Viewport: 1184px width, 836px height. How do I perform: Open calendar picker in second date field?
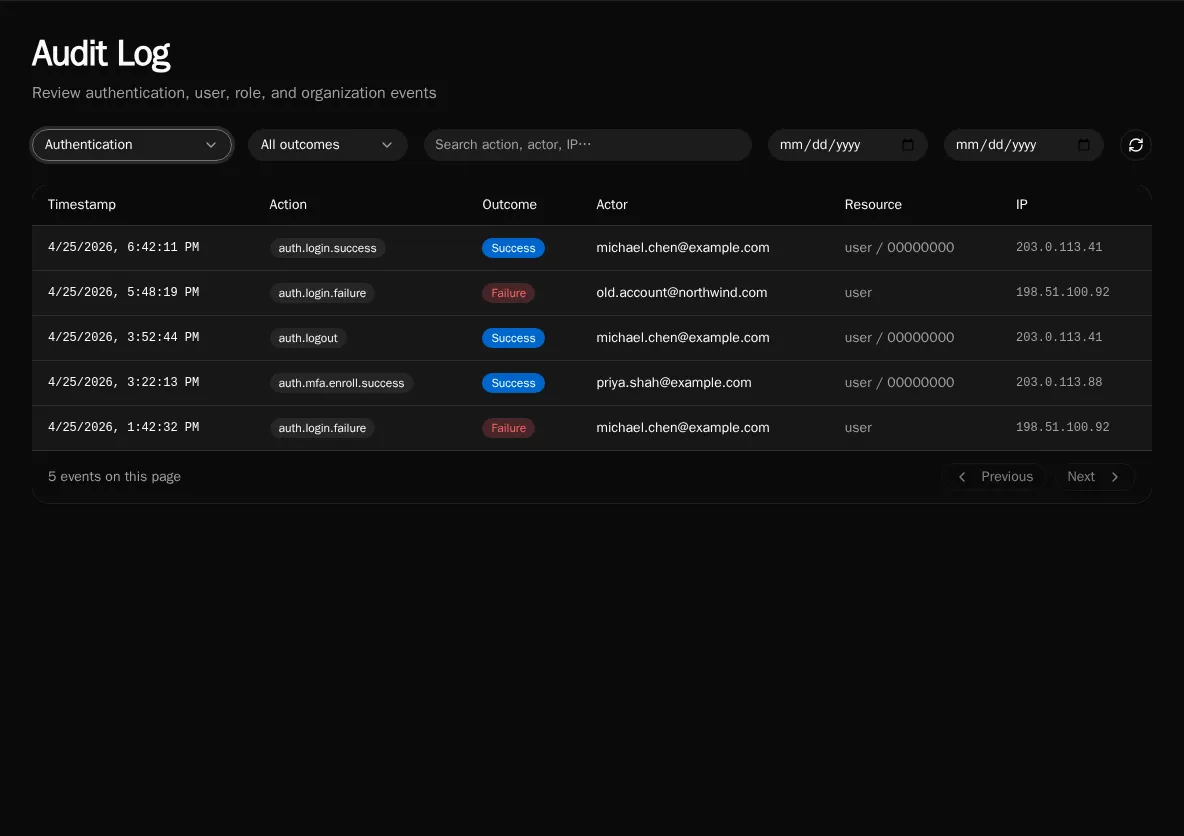tap(1084, 145)
